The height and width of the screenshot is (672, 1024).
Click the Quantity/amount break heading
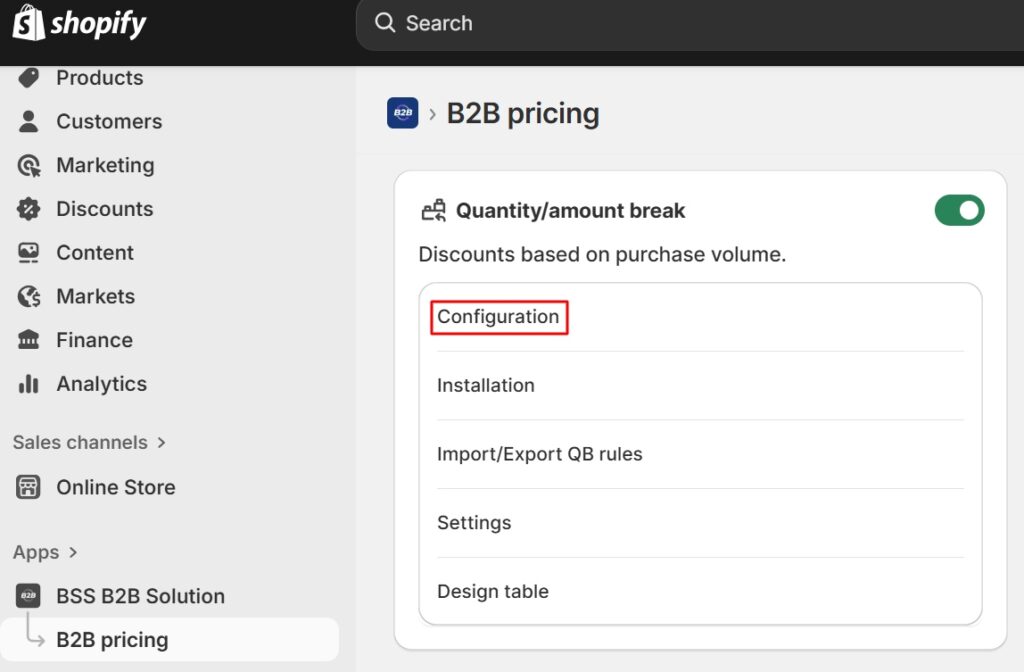coord(571,210)
